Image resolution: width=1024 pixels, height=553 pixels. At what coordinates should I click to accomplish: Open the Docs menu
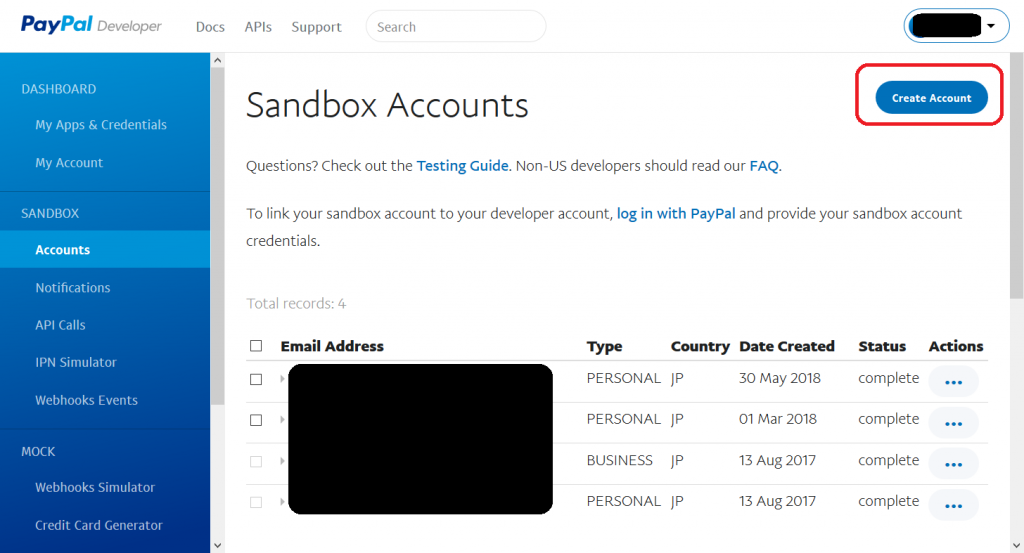click(210, 27)
